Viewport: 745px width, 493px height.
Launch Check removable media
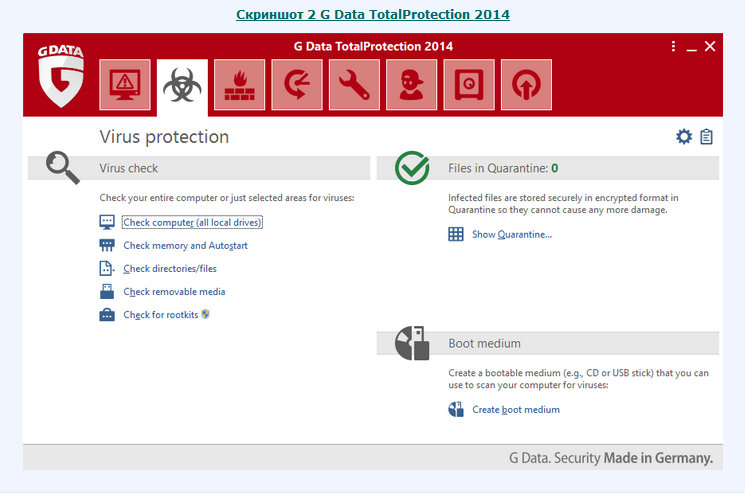tap(174, 292)
